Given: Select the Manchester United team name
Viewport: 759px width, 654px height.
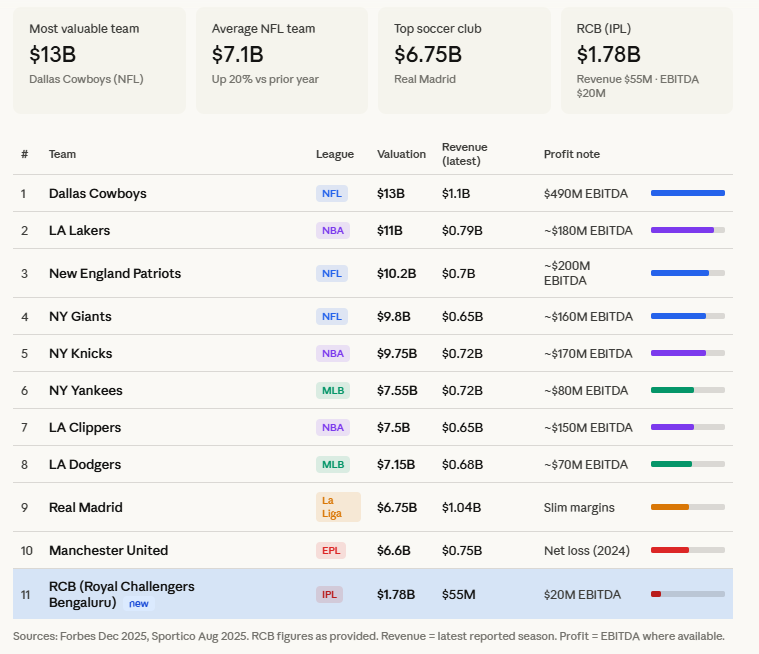Looking at the screenshot, I should click(x=108, y=550).
